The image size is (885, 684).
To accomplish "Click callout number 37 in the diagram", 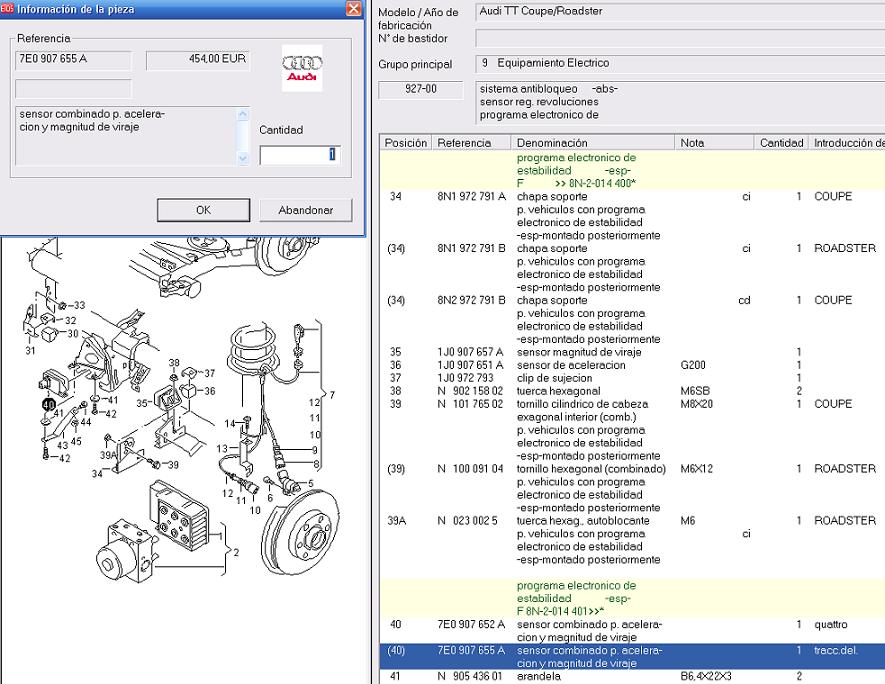I will [209, 373].
